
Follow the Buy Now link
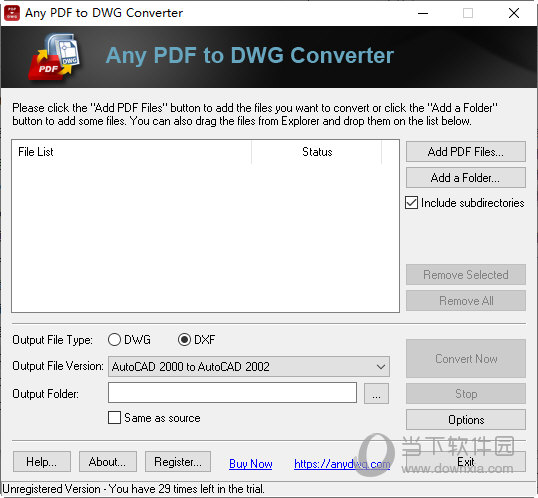(x=250, y=464)
